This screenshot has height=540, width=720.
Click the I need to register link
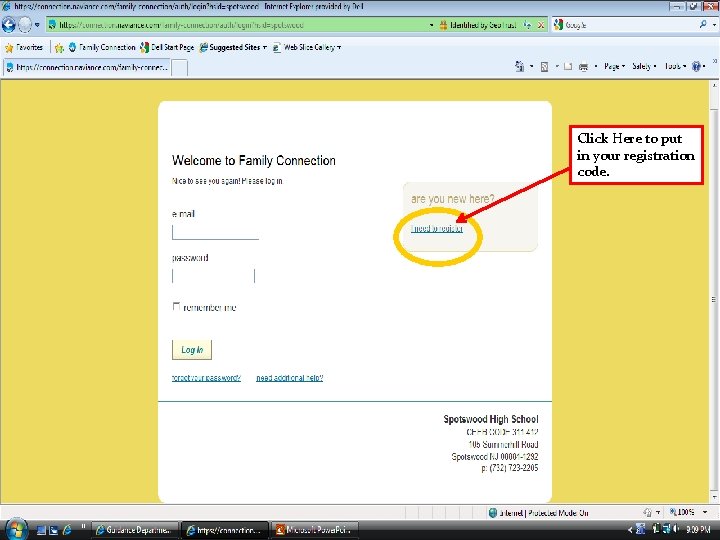pos(437,228)
